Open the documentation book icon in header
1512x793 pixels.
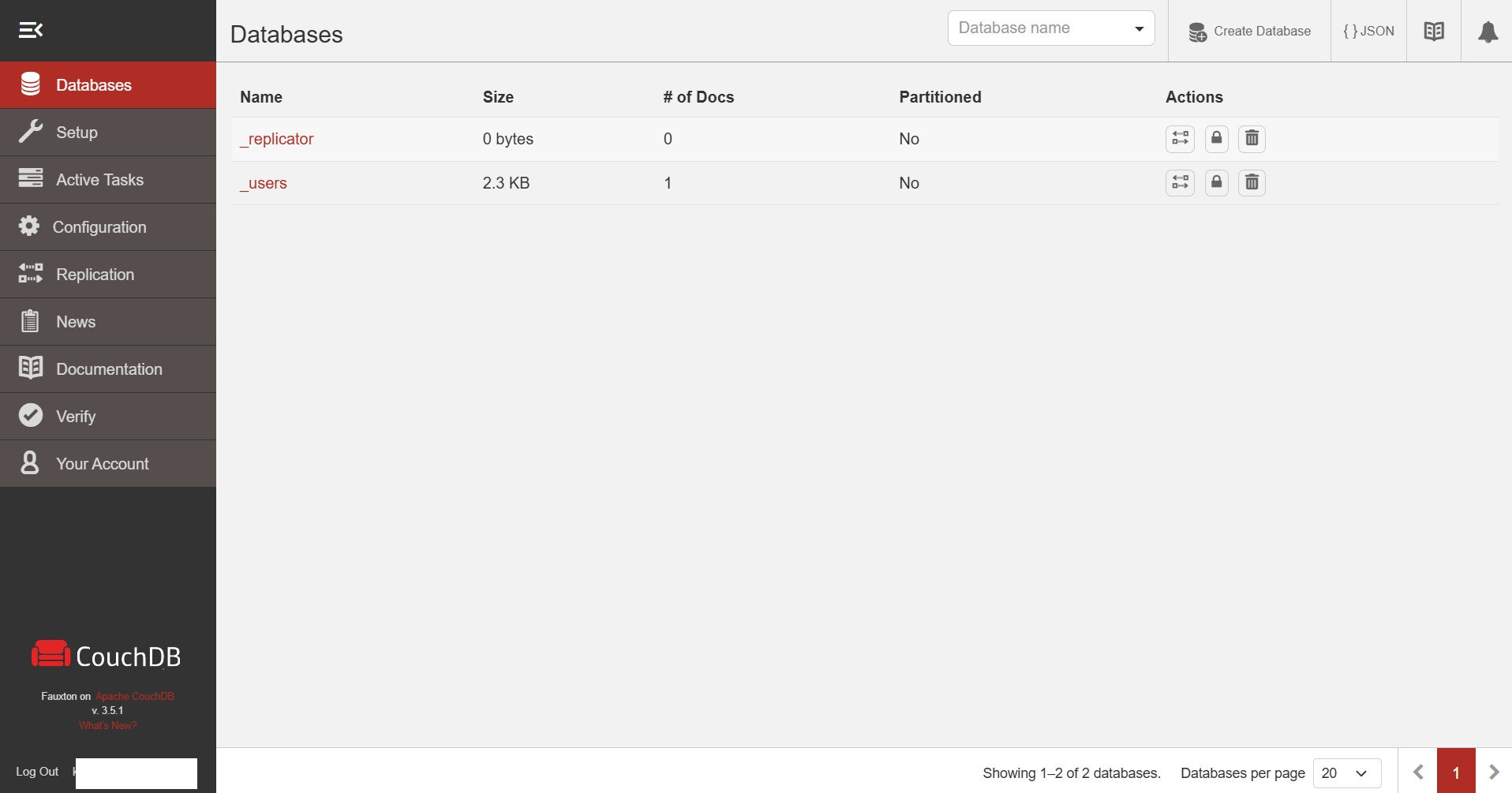1434,32
